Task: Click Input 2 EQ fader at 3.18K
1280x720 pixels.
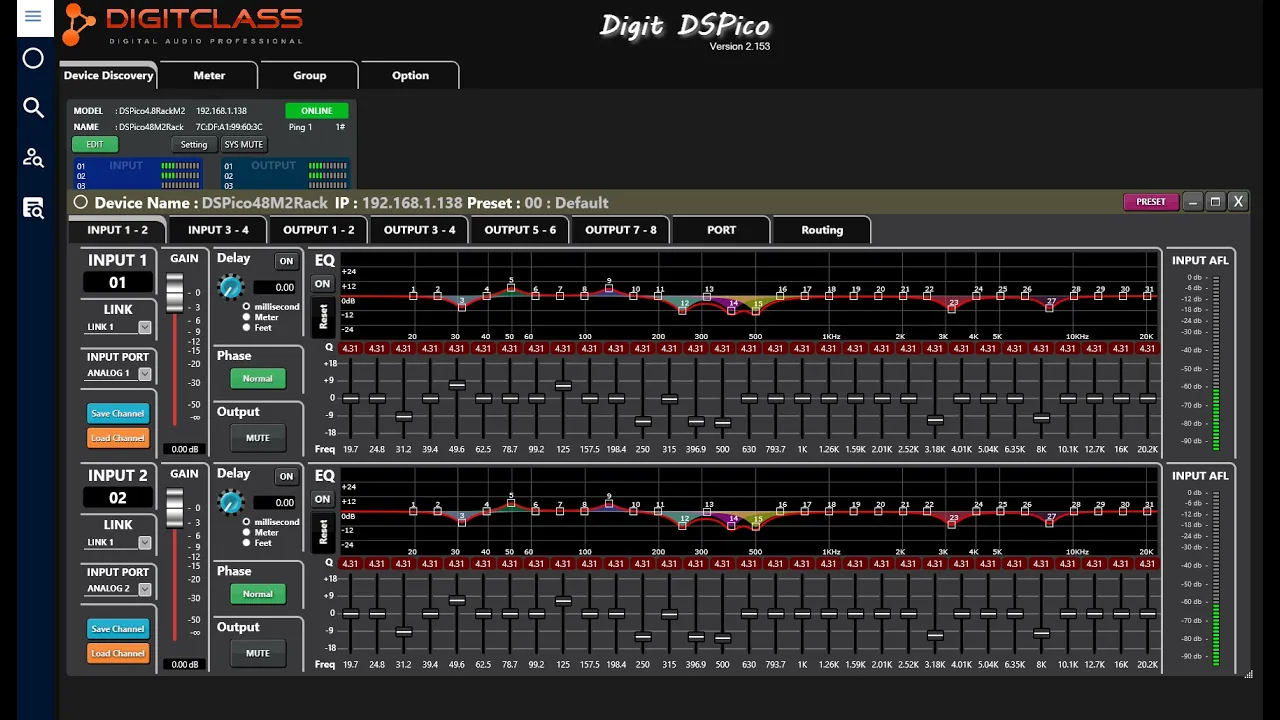Action: pyautogui.click(x=935, y=635)
